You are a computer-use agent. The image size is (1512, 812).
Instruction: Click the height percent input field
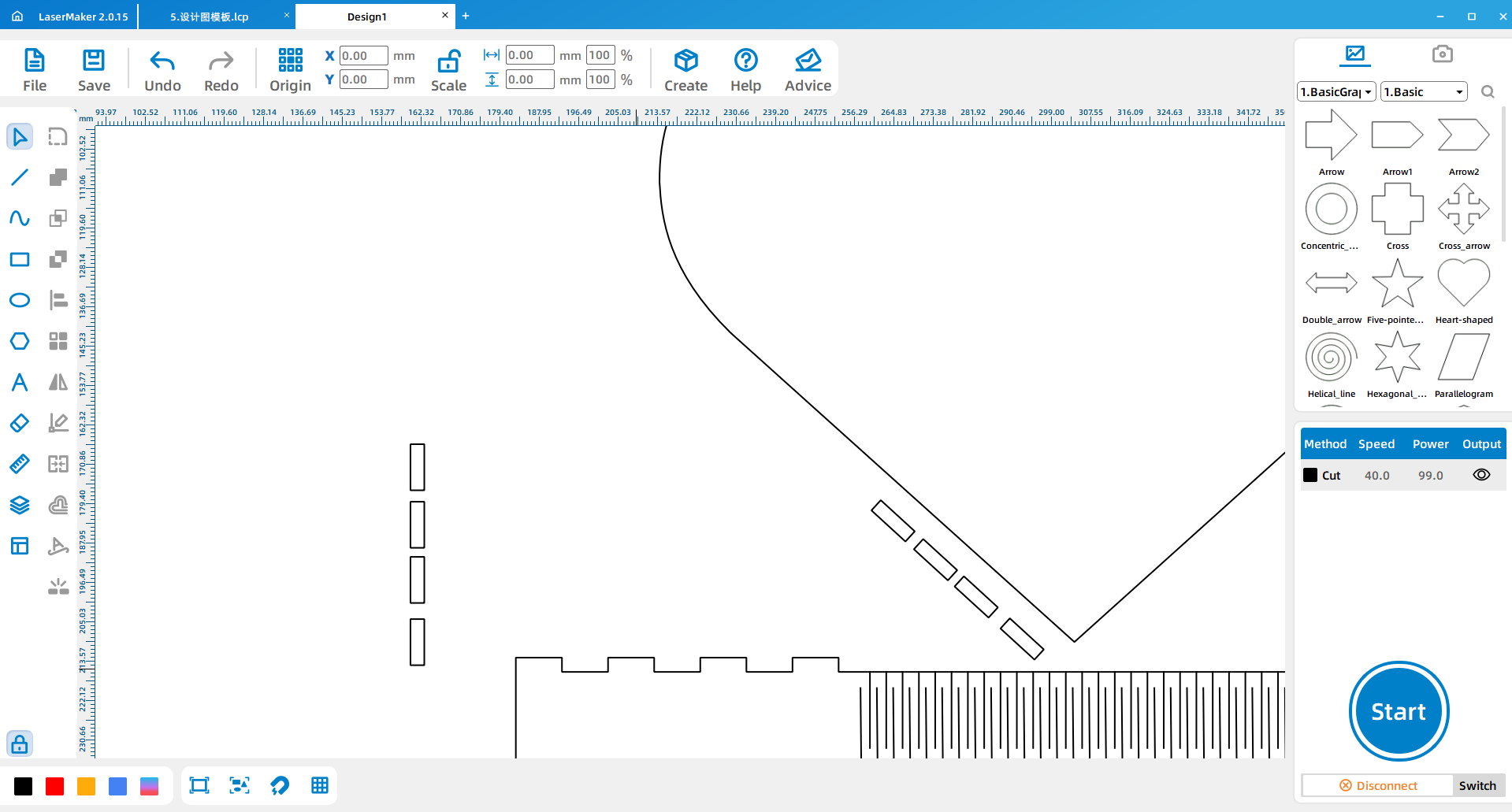click(600, 80)
